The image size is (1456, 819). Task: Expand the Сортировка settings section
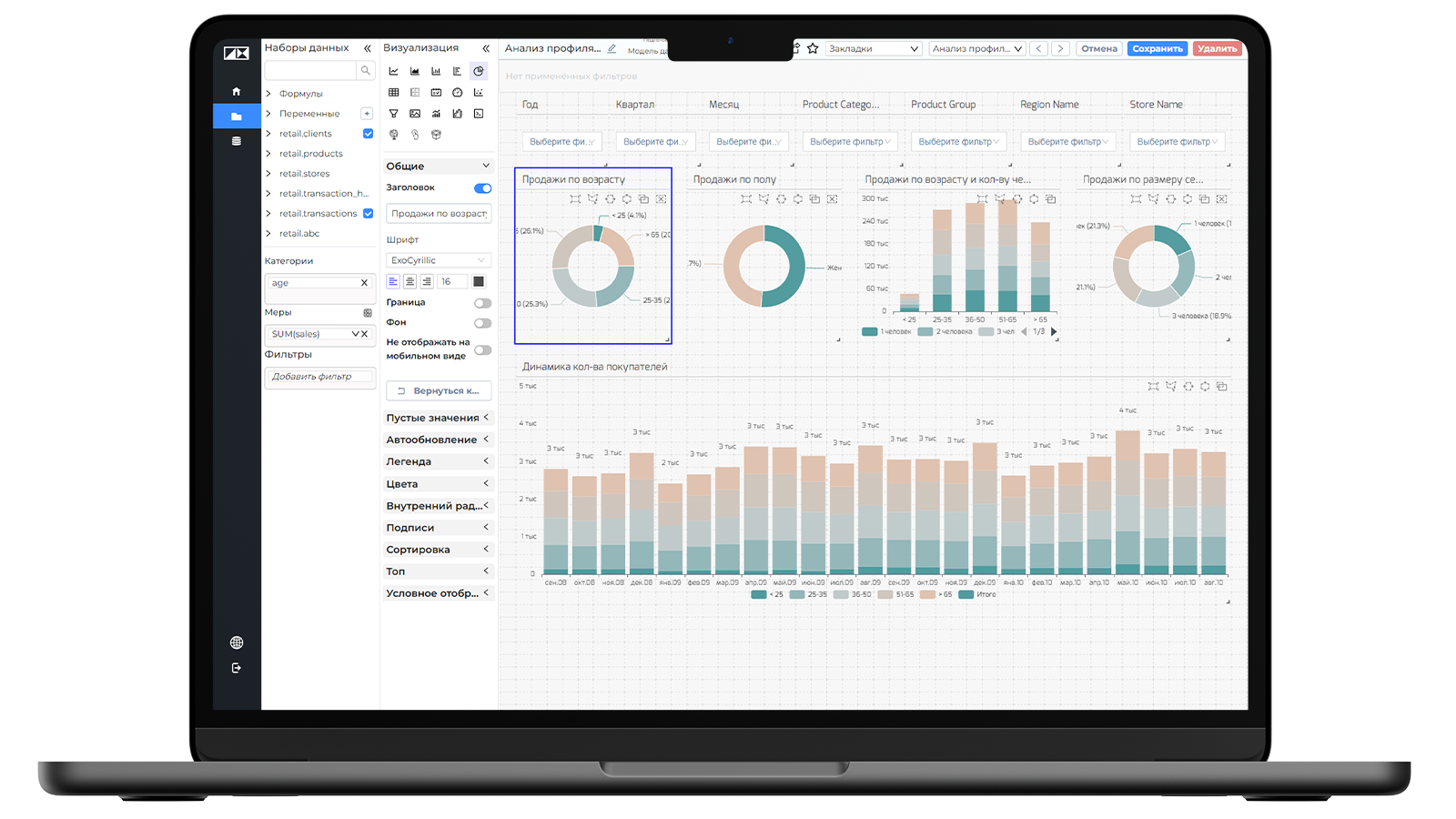click(439, 550)
